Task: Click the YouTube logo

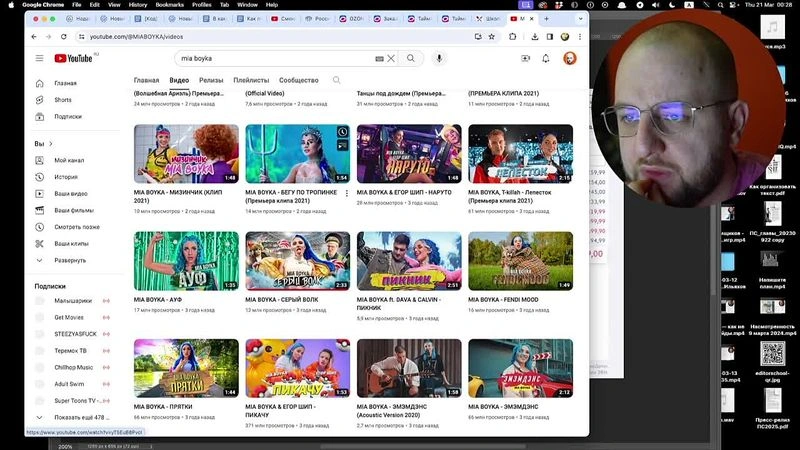Action: click(74, 58)
